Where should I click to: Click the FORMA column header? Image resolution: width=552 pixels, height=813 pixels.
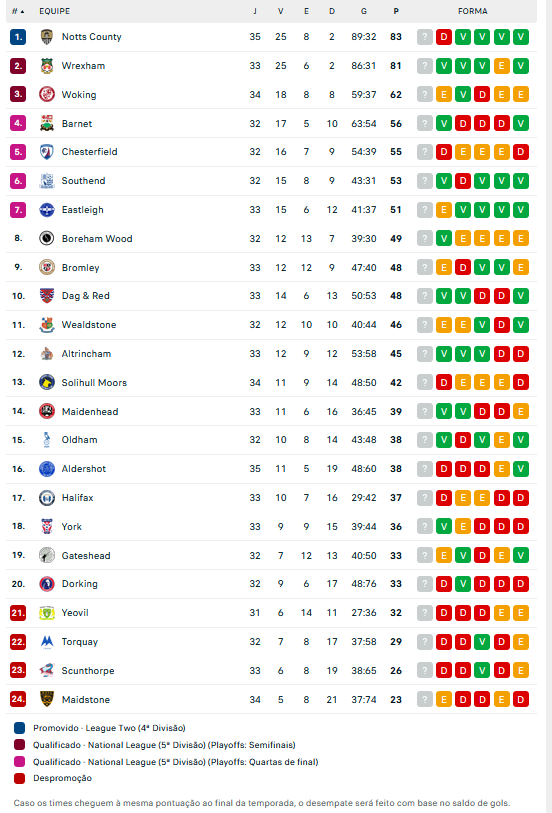tap(473, 11)
